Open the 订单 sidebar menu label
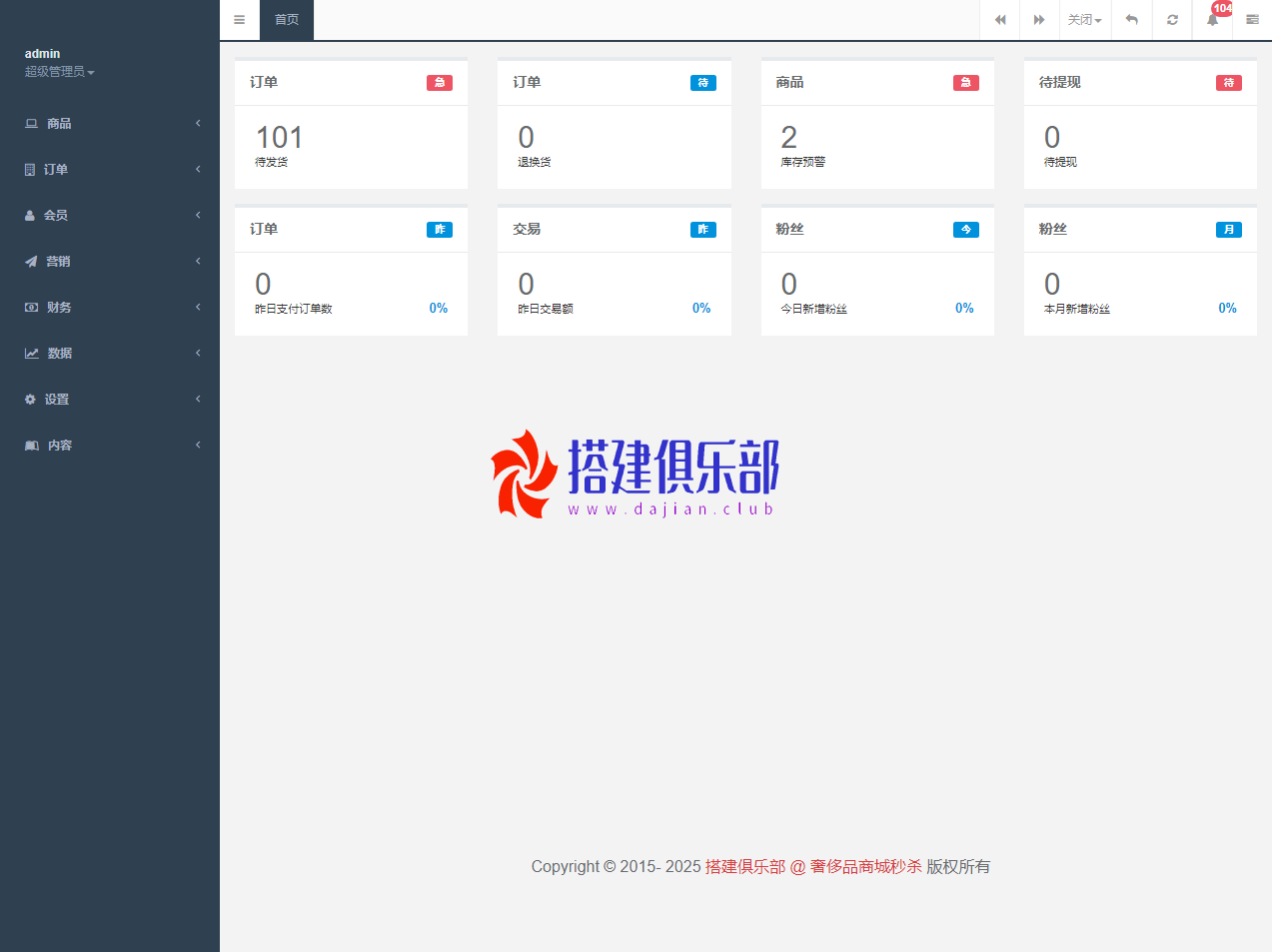The width and height of the screenshot is (1272, 952). click(x=56, y=170)
